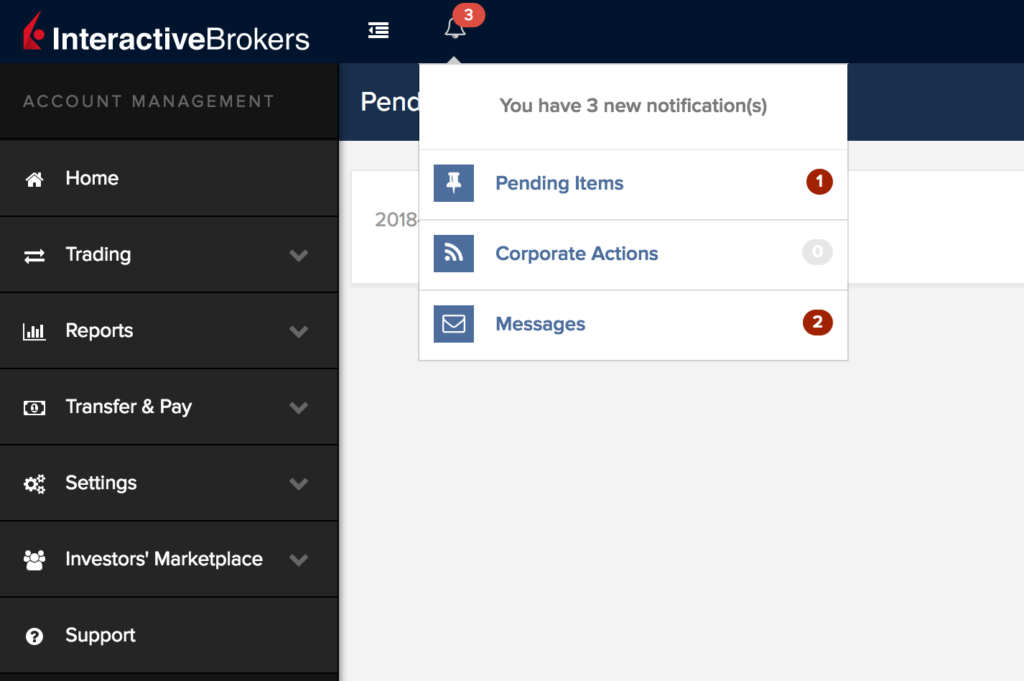Click the Corporate Actions feed icon

click(453, 254)
